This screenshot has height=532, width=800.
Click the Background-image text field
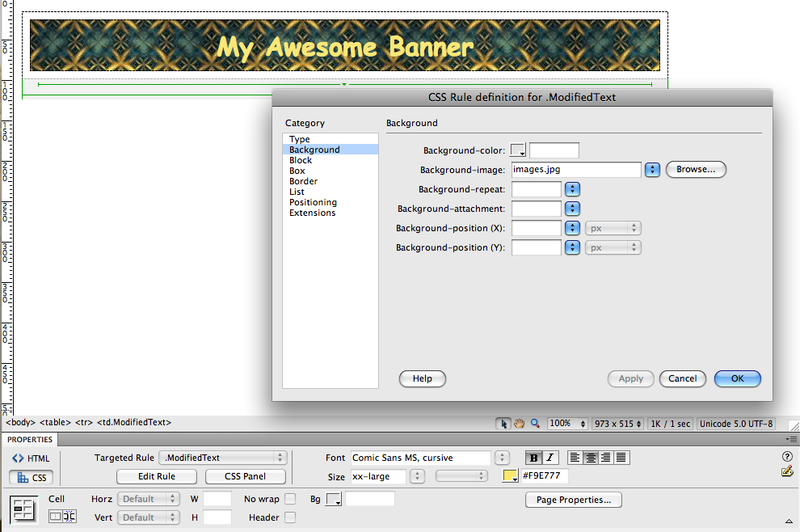click(575, 170)
